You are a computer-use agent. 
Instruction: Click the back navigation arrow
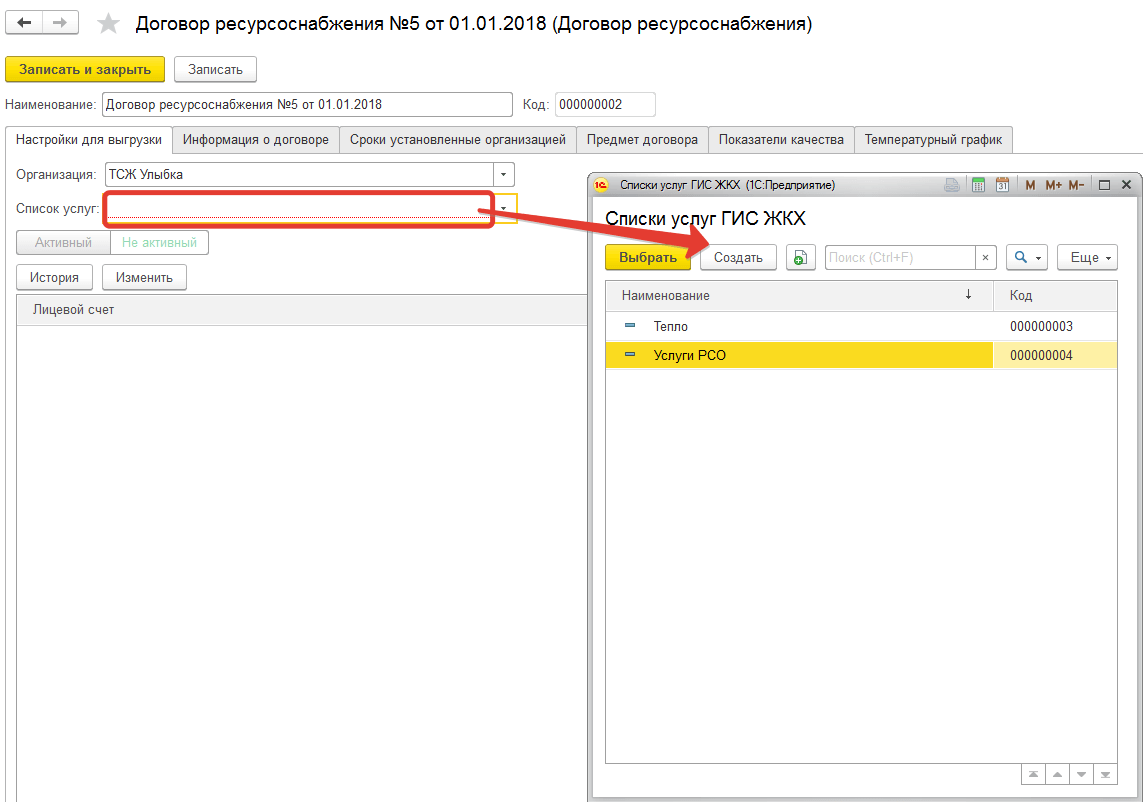pos(24,23)
